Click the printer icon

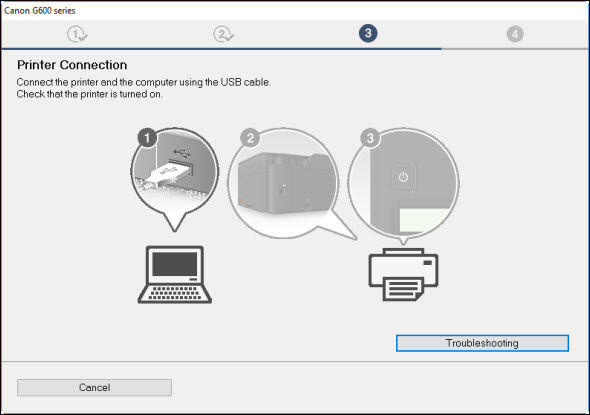pyautogui.click(x=403, y=274)
